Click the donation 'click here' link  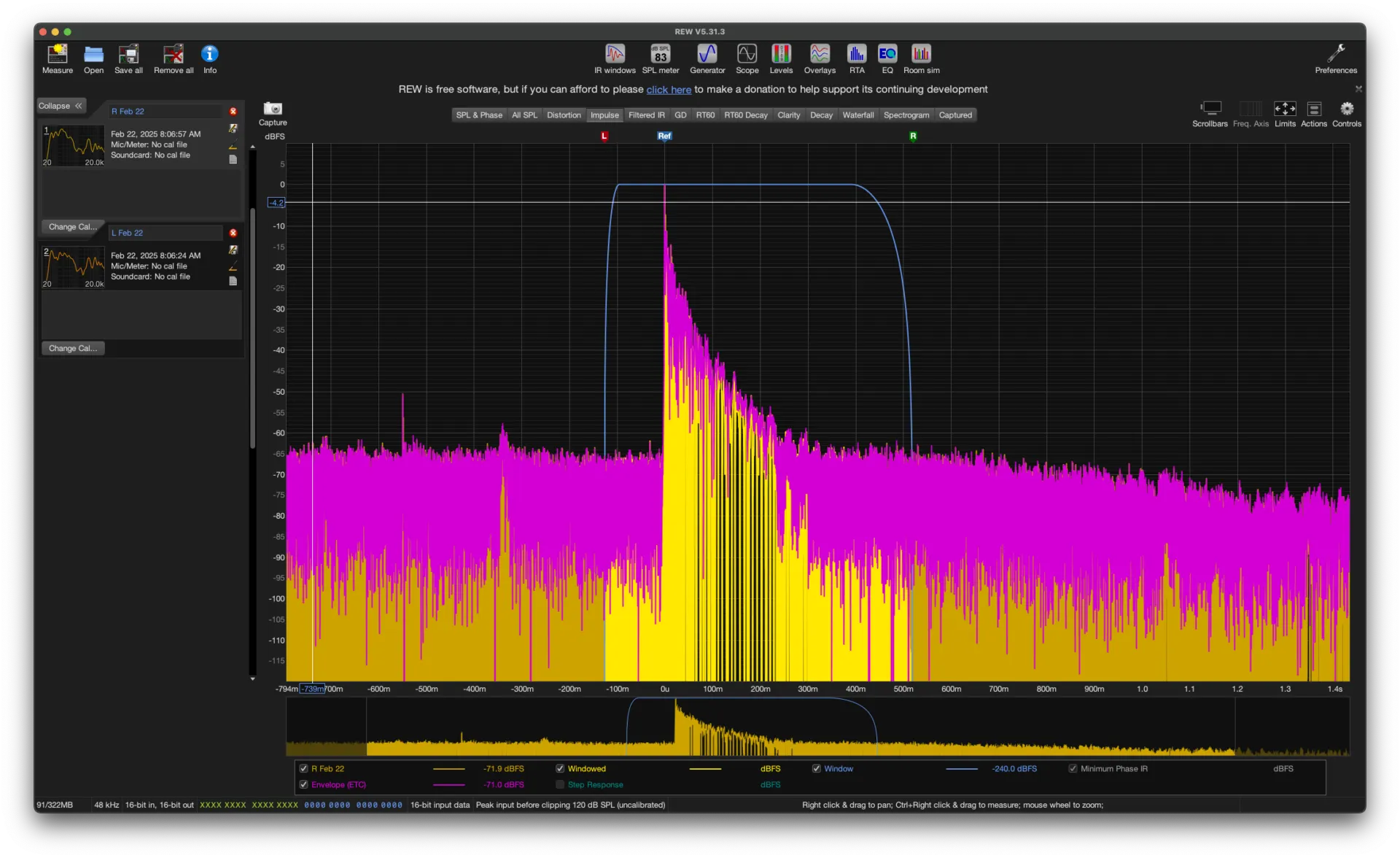point(668,90)
